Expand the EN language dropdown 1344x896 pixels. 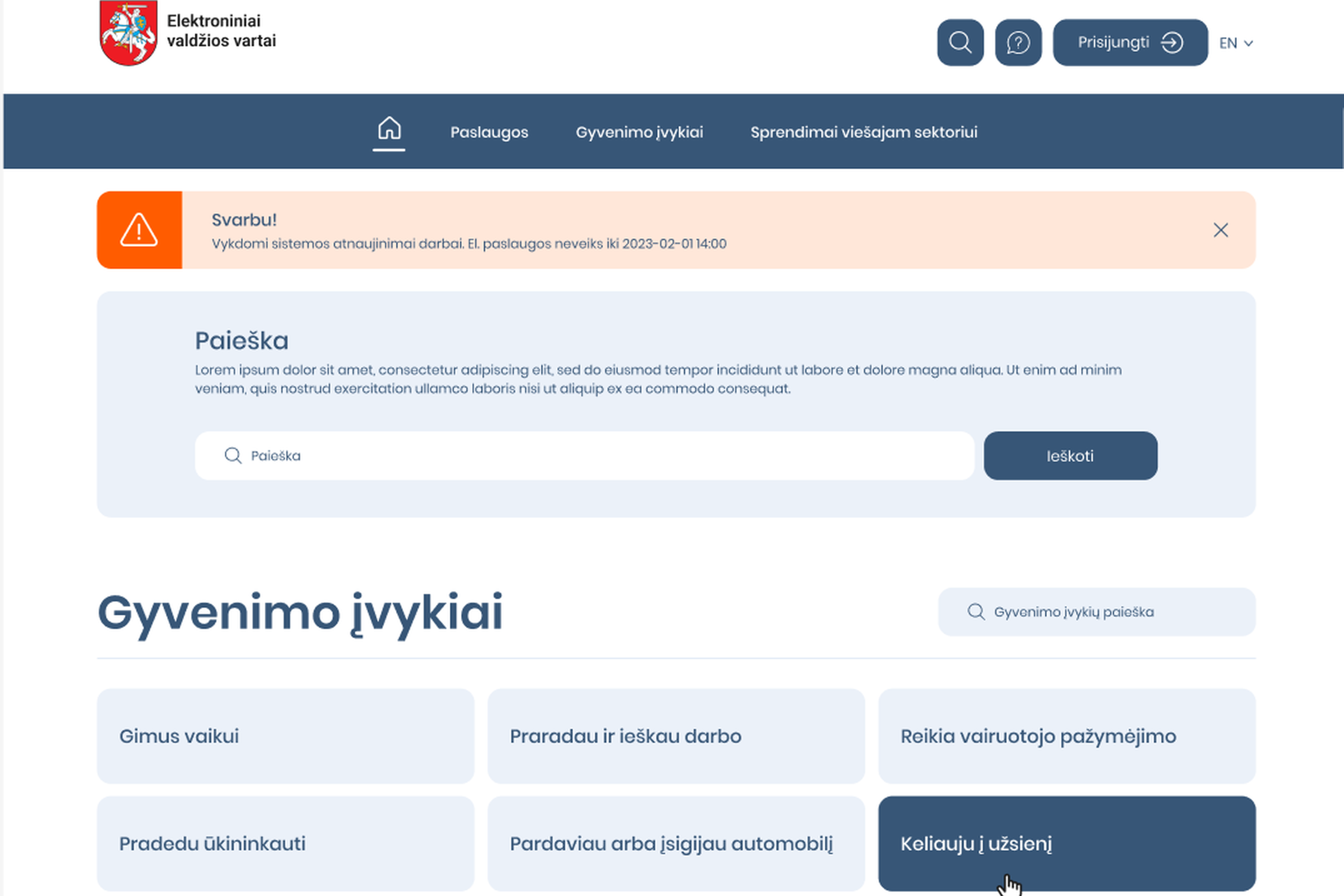1236,43
